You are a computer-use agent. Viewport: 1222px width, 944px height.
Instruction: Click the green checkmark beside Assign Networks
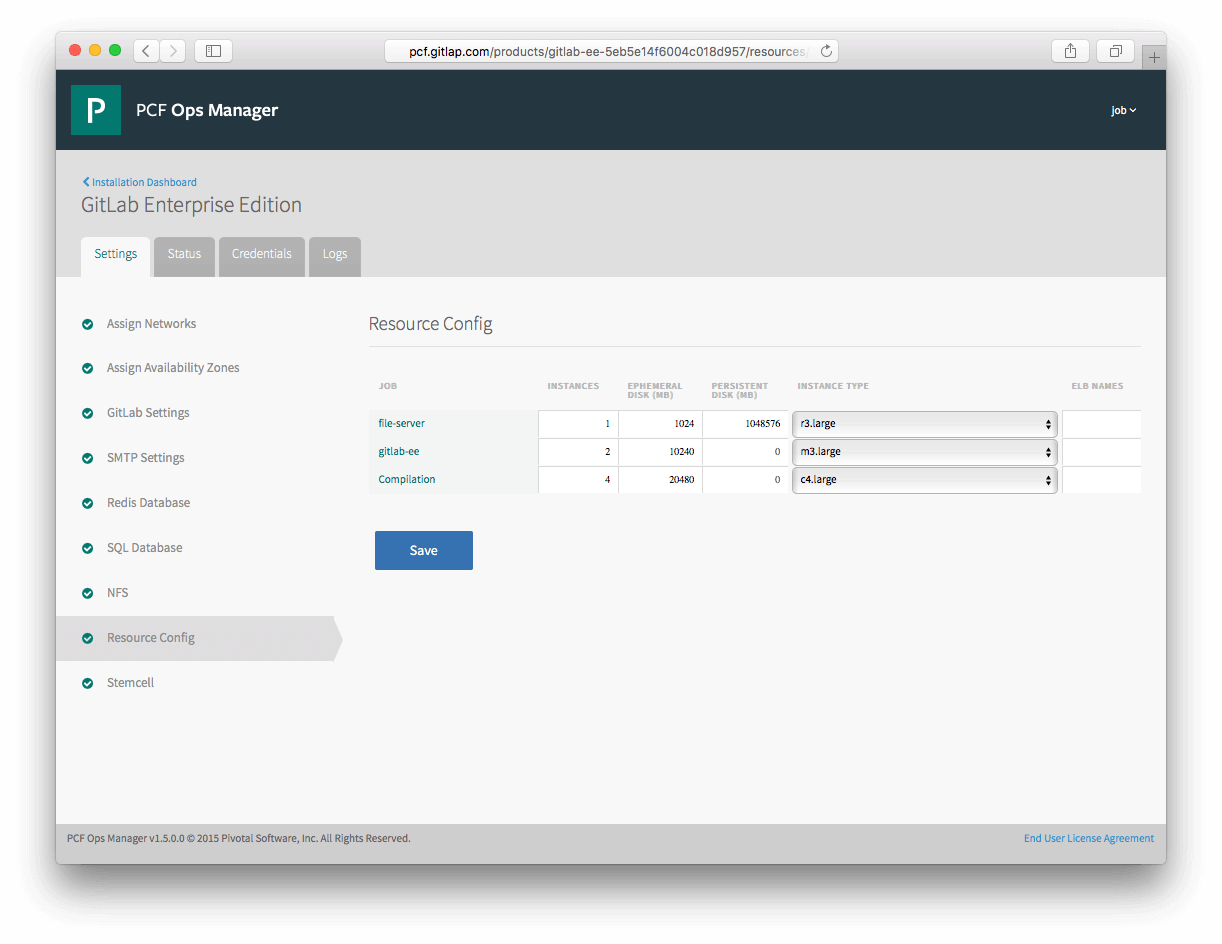88,323
